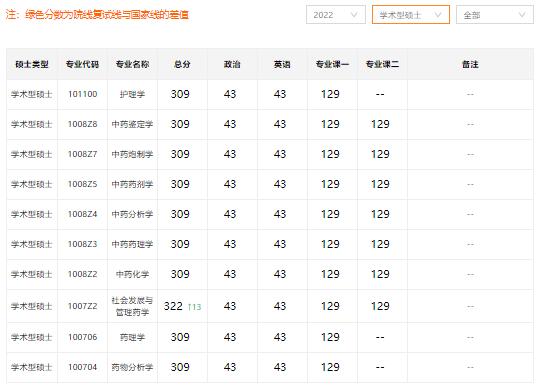Click the 护理学 major name
The width and height of the screenshot is (539, 388).
(132, 94)
